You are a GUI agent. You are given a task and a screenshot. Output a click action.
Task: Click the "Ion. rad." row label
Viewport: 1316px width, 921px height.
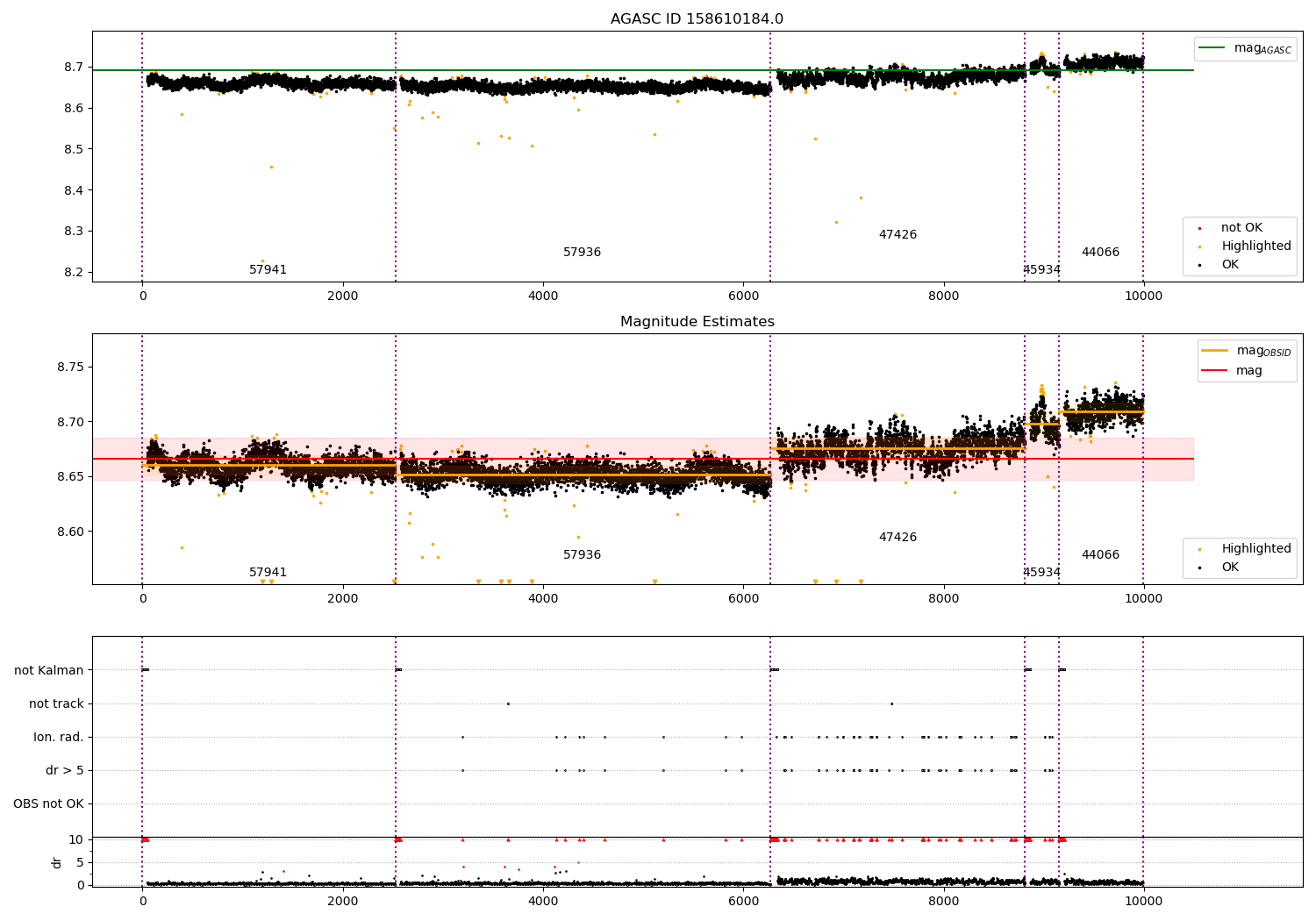(x=59, y=738)
